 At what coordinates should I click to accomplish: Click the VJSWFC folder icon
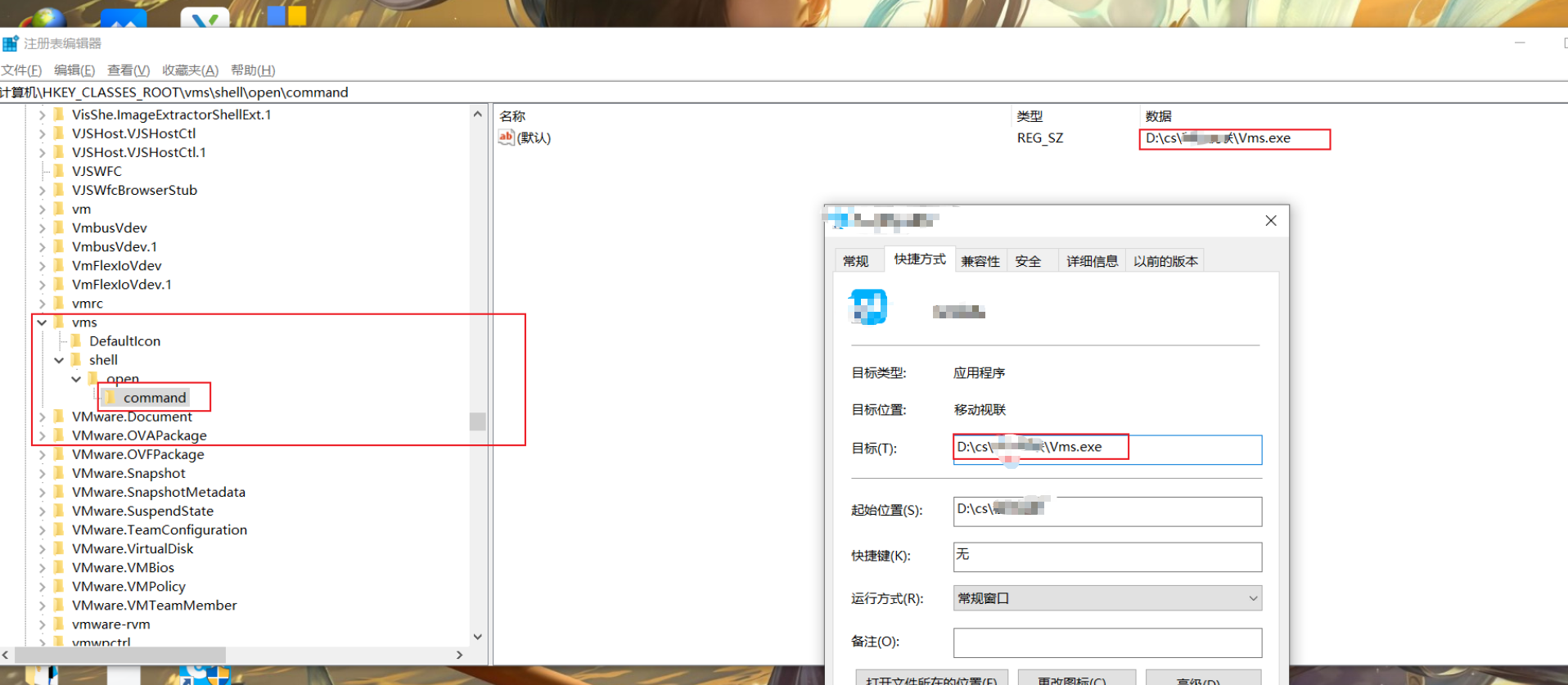pos(59,171)
